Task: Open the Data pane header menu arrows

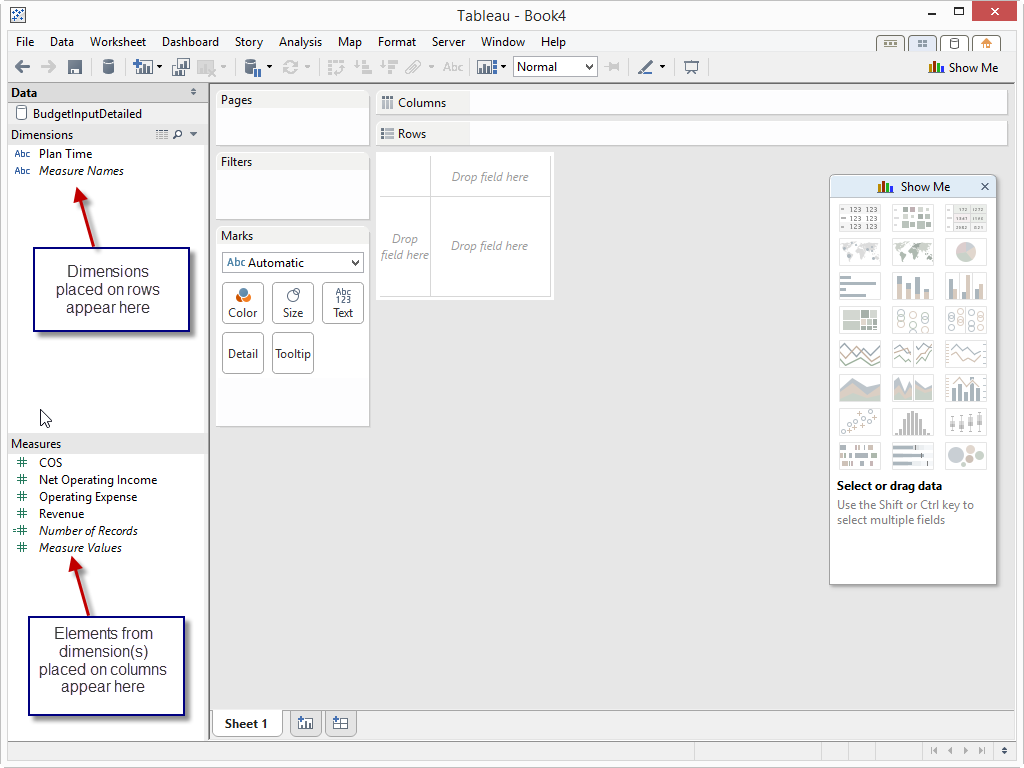Action: click(193, 92)
